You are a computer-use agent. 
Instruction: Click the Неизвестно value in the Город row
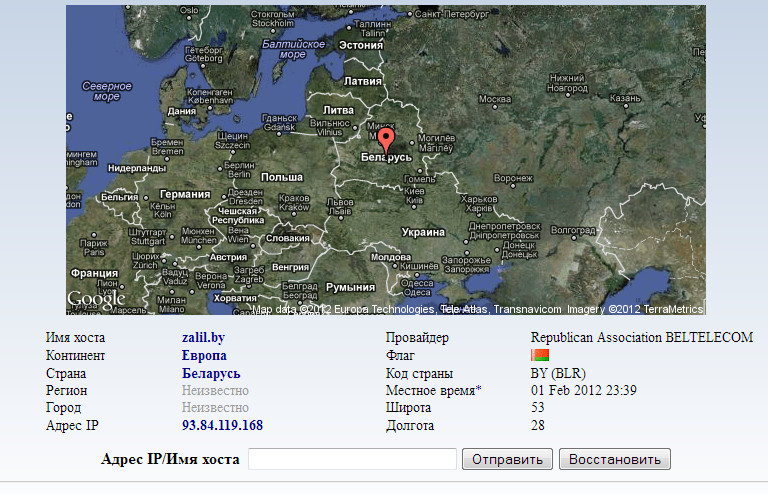(215, 407)
